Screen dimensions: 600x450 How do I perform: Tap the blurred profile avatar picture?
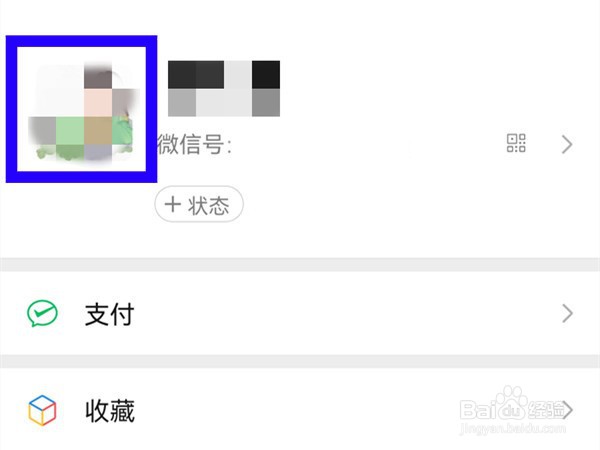[x=82, y=109]
